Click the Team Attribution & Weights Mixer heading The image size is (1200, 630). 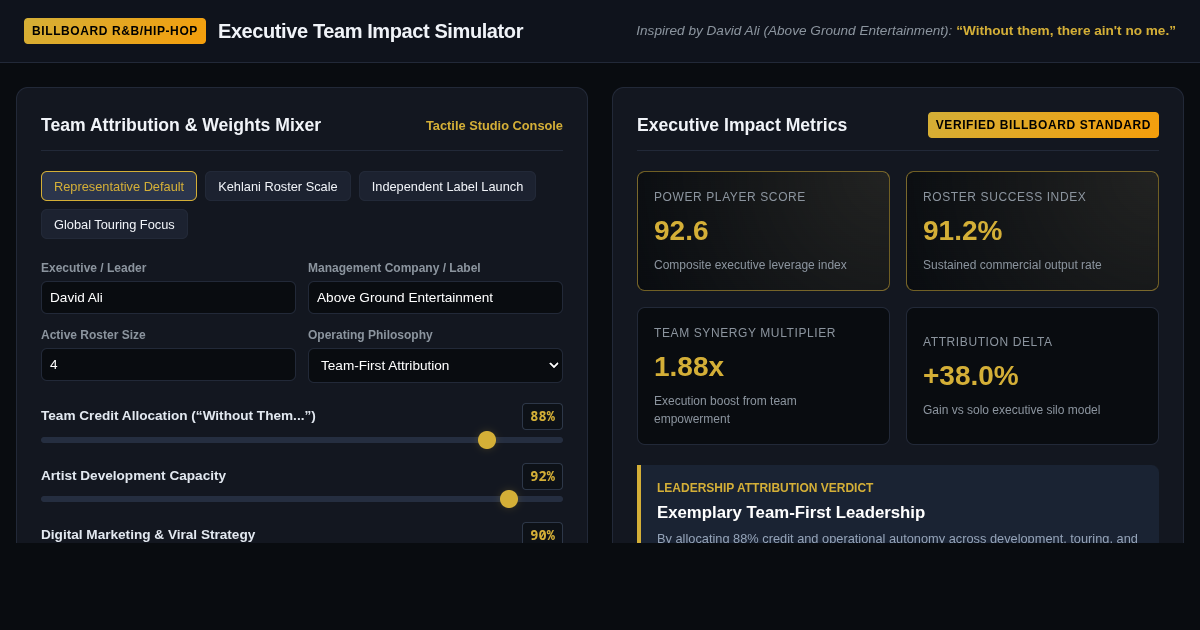181,125
